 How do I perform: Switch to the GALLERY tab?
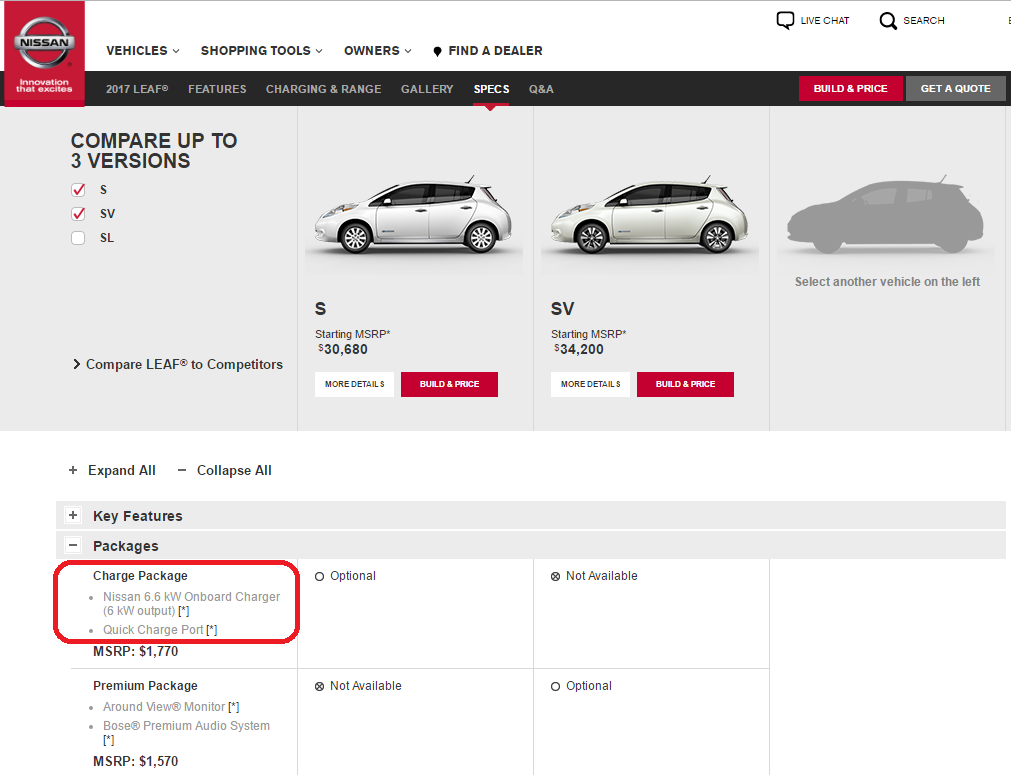(426, 89)
